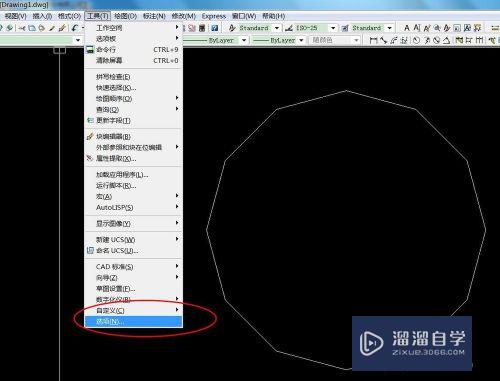Expand the 工作空间 submenu

(x=133, y=28)
